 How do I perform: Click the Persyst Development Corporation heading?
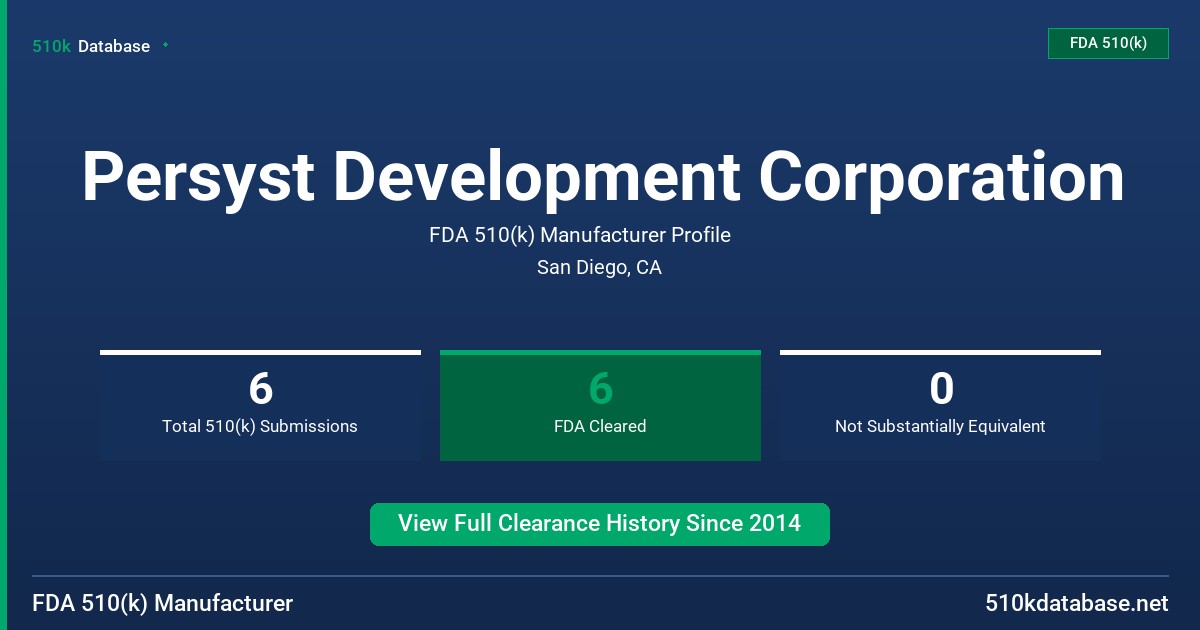pos(603,178)
